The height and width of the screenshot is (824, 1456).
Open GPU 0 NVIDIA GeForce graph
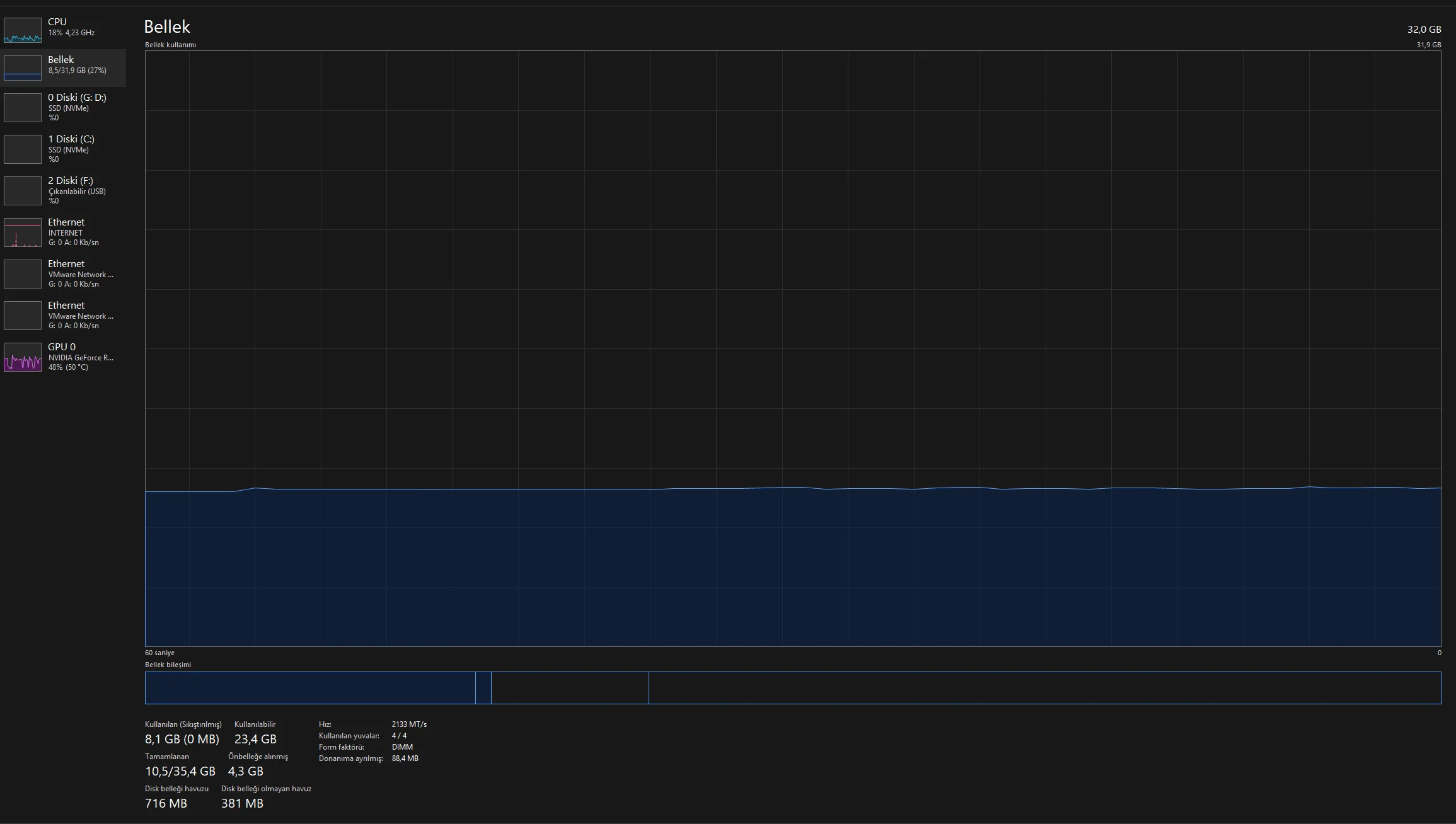[x=23, y=357]
